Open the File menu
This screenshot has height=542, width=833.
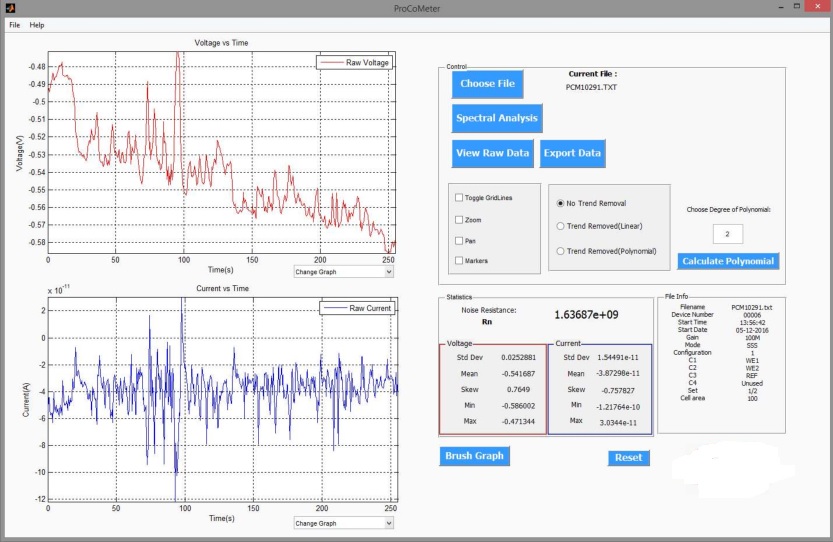click(x=14, y=24)
